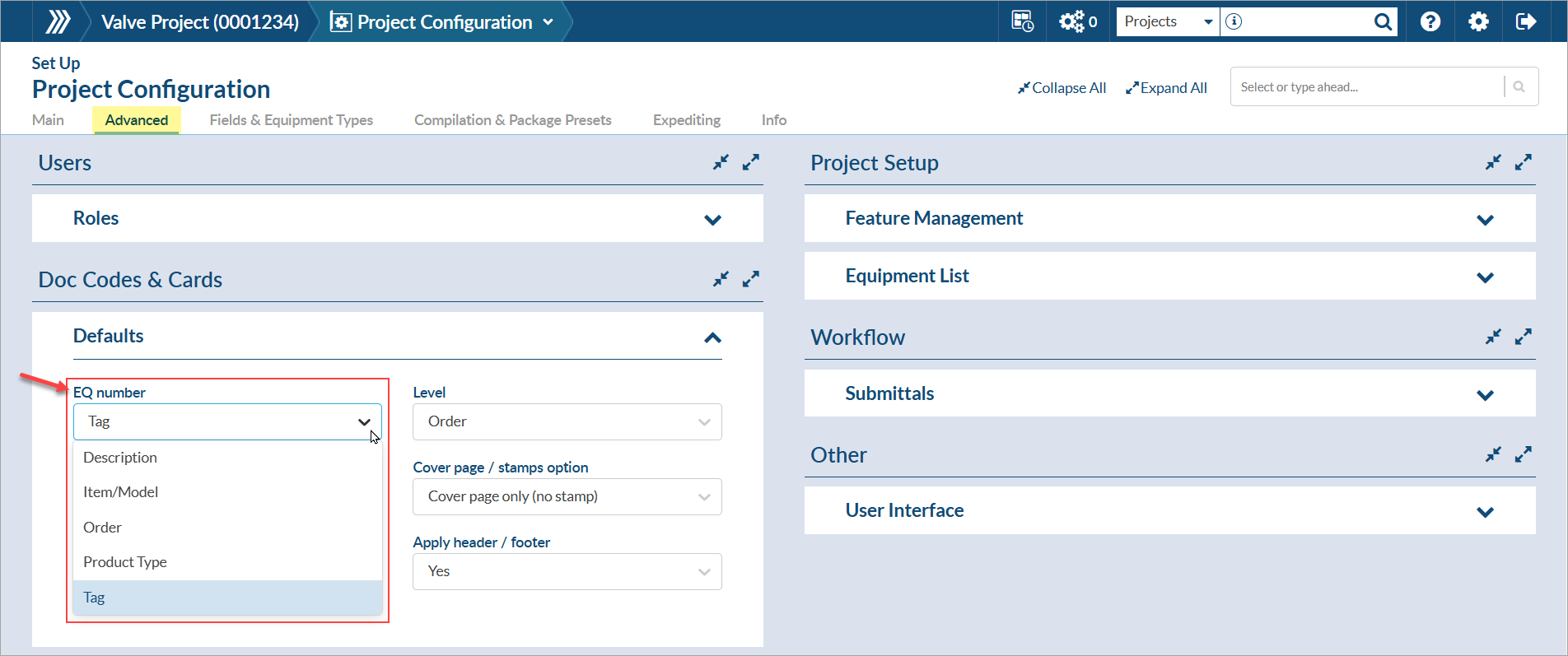This screenshot has width=1568, height=656.
Task: Expand the Workflow section using expand icon
Action: click(1523, 337)
